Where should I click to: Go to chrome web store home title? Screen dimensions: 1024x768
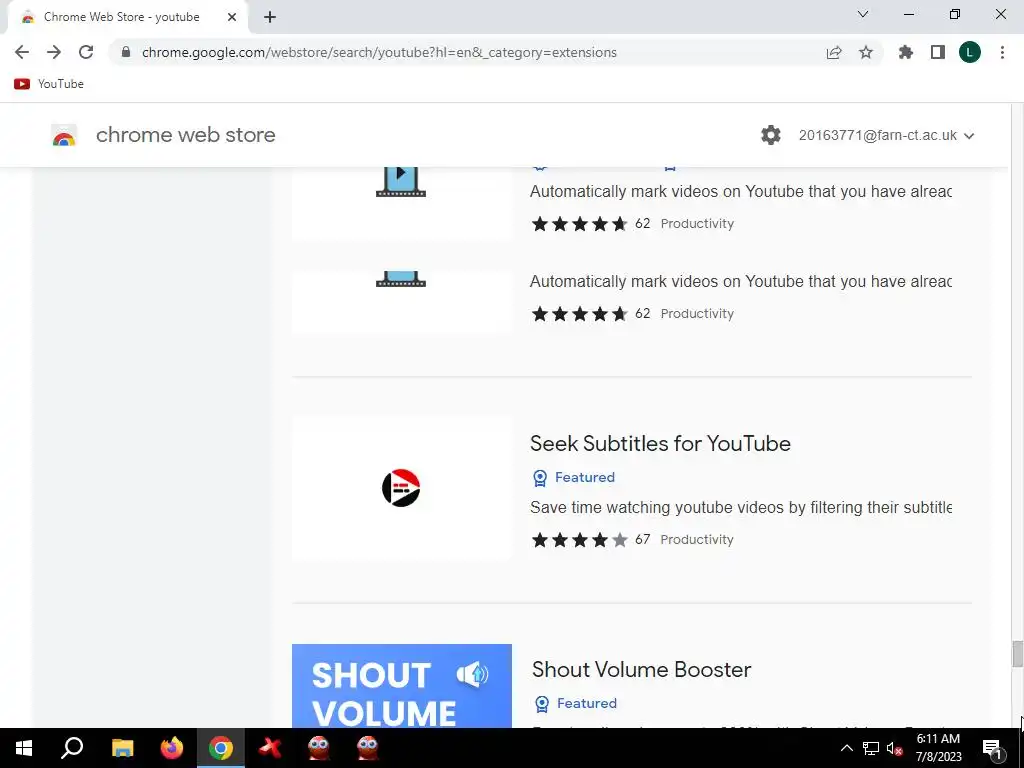185,135
